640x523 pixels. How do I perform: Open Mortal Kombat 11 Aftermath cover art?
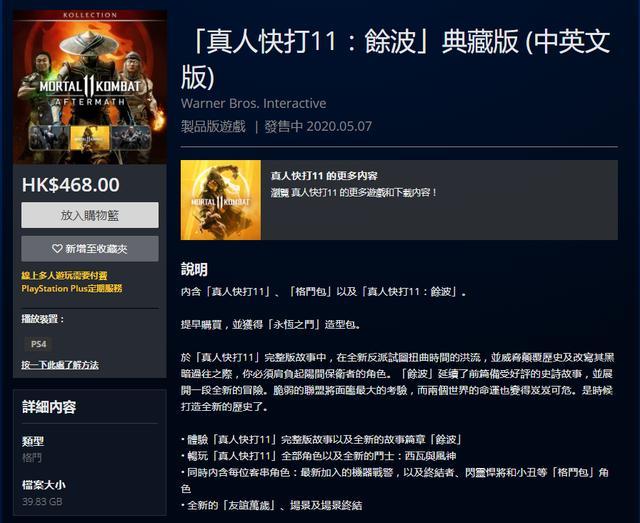[x=90, y=87]
